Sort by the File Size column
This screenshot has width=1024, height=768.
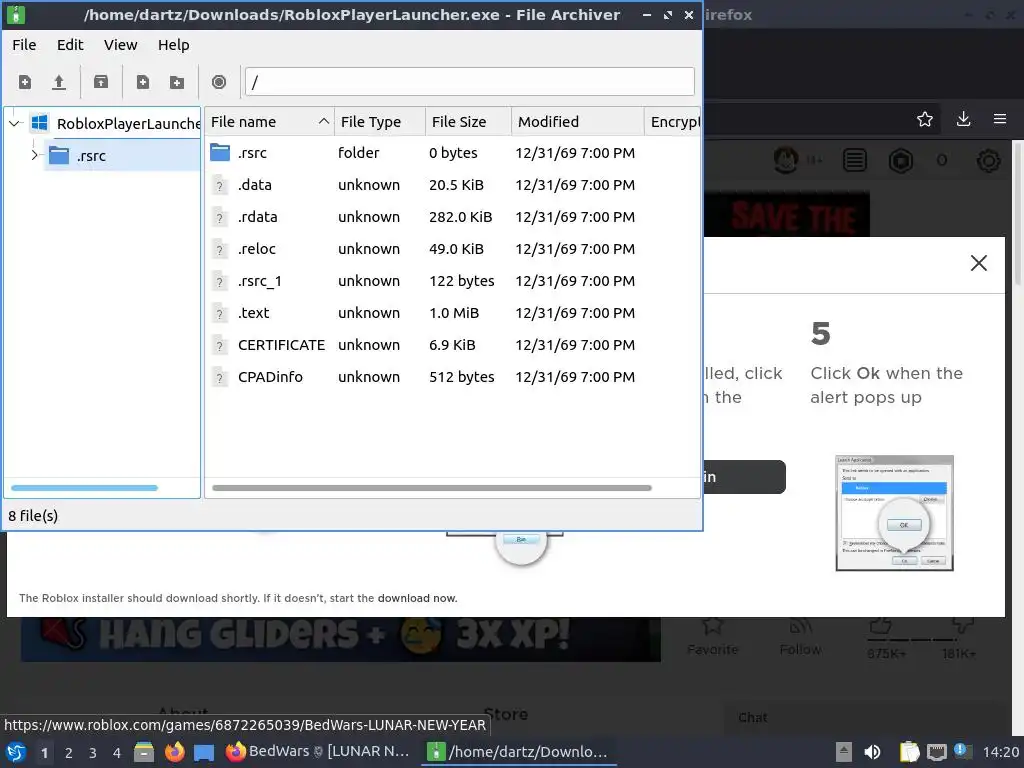468,122
